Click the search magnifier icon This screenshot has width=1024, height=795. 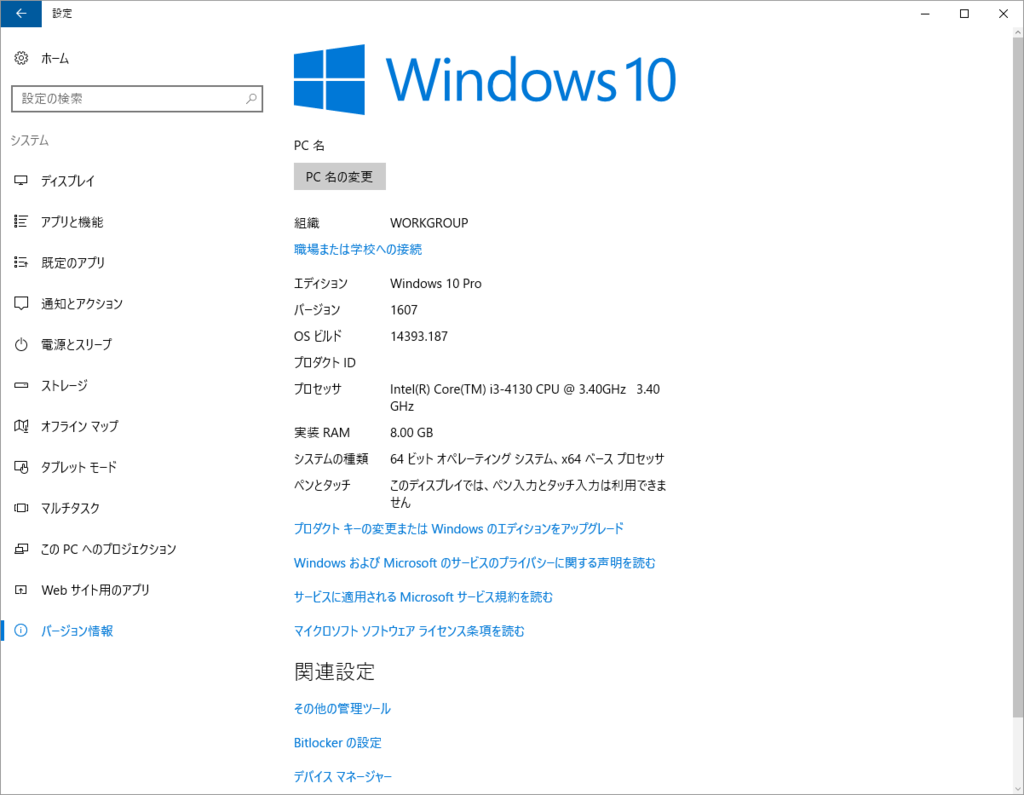pos(251,99)
